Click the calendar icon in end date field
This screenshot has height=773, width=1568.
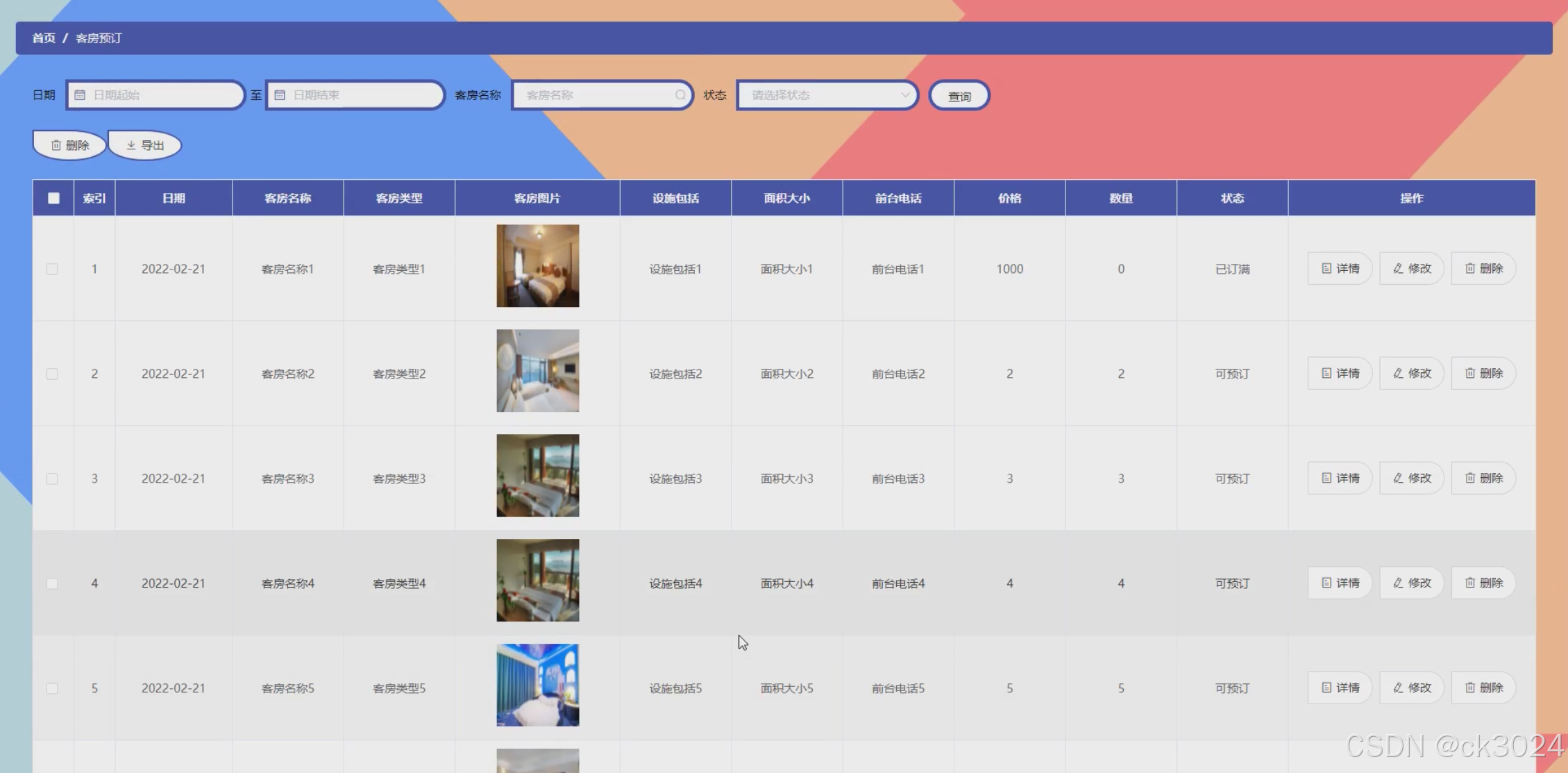click(x=280, y=95)
